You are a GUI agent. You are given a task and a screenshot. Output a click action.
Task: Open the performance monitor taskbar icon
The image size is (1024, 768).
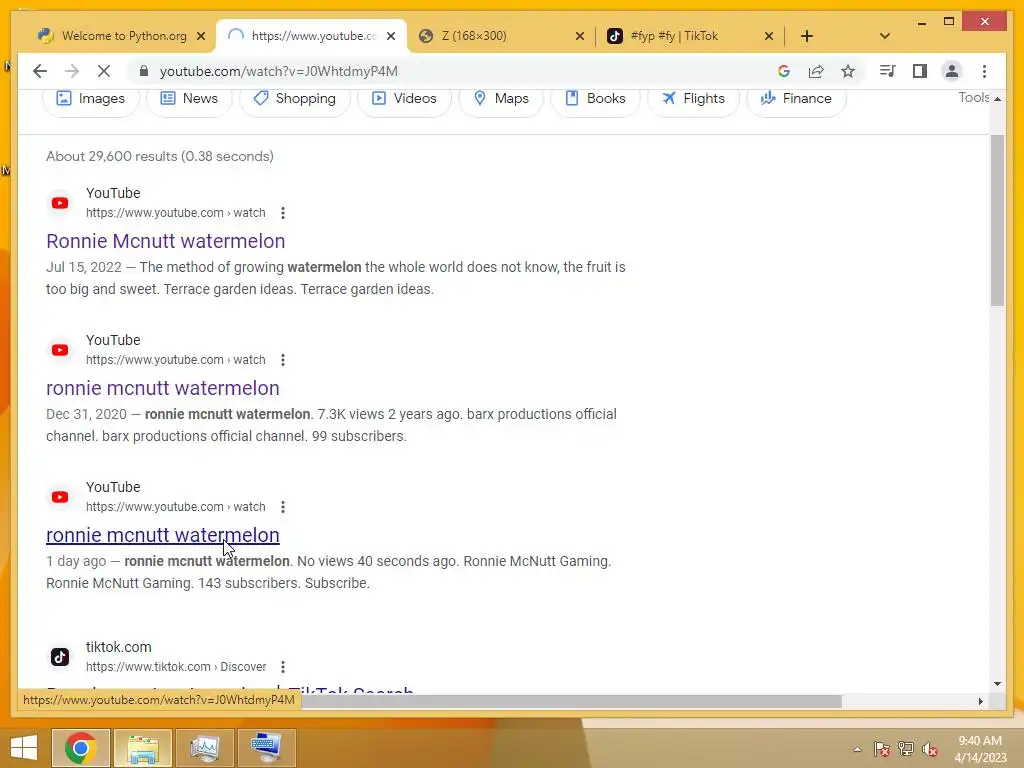(205, 748)
